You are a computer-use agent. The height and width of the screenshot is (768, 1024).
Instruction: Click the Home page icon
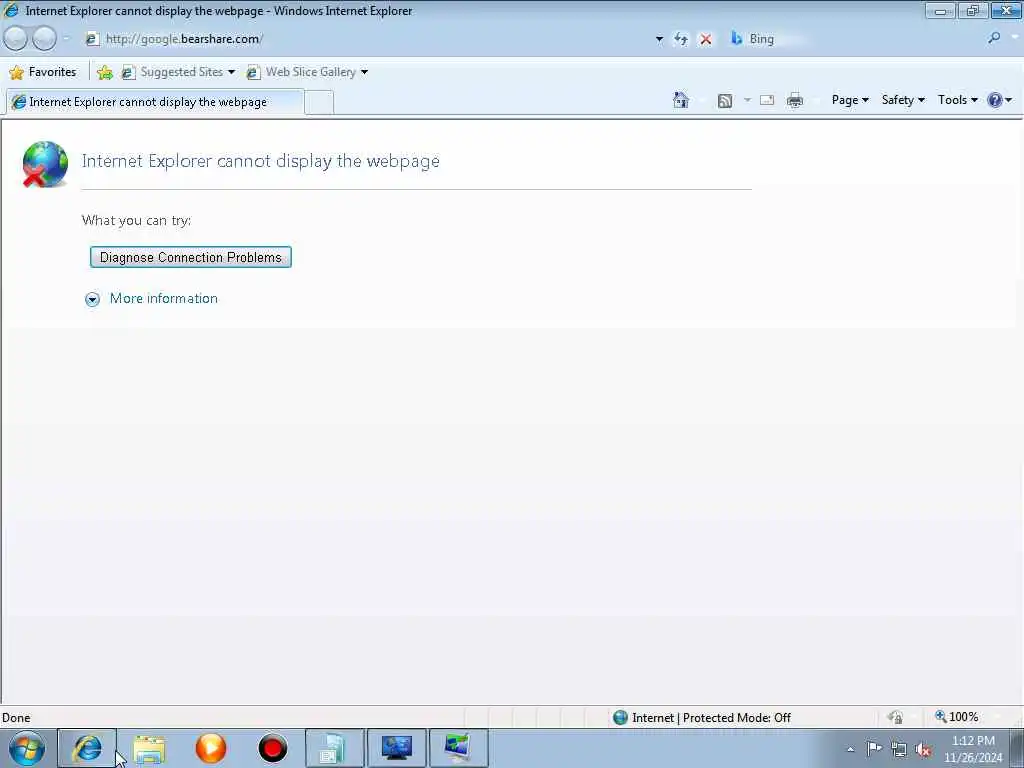pyautogui.click(x=680, y=100)
